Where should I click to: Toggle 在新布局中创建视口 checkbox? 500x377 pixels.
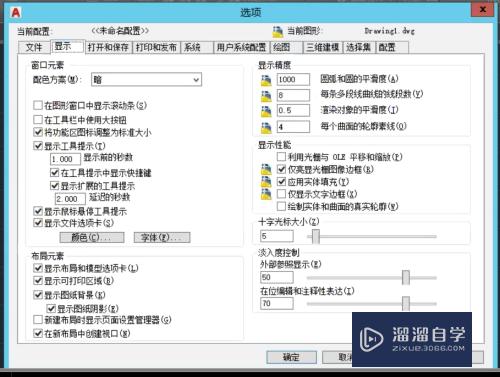click(x=38, y=333)
